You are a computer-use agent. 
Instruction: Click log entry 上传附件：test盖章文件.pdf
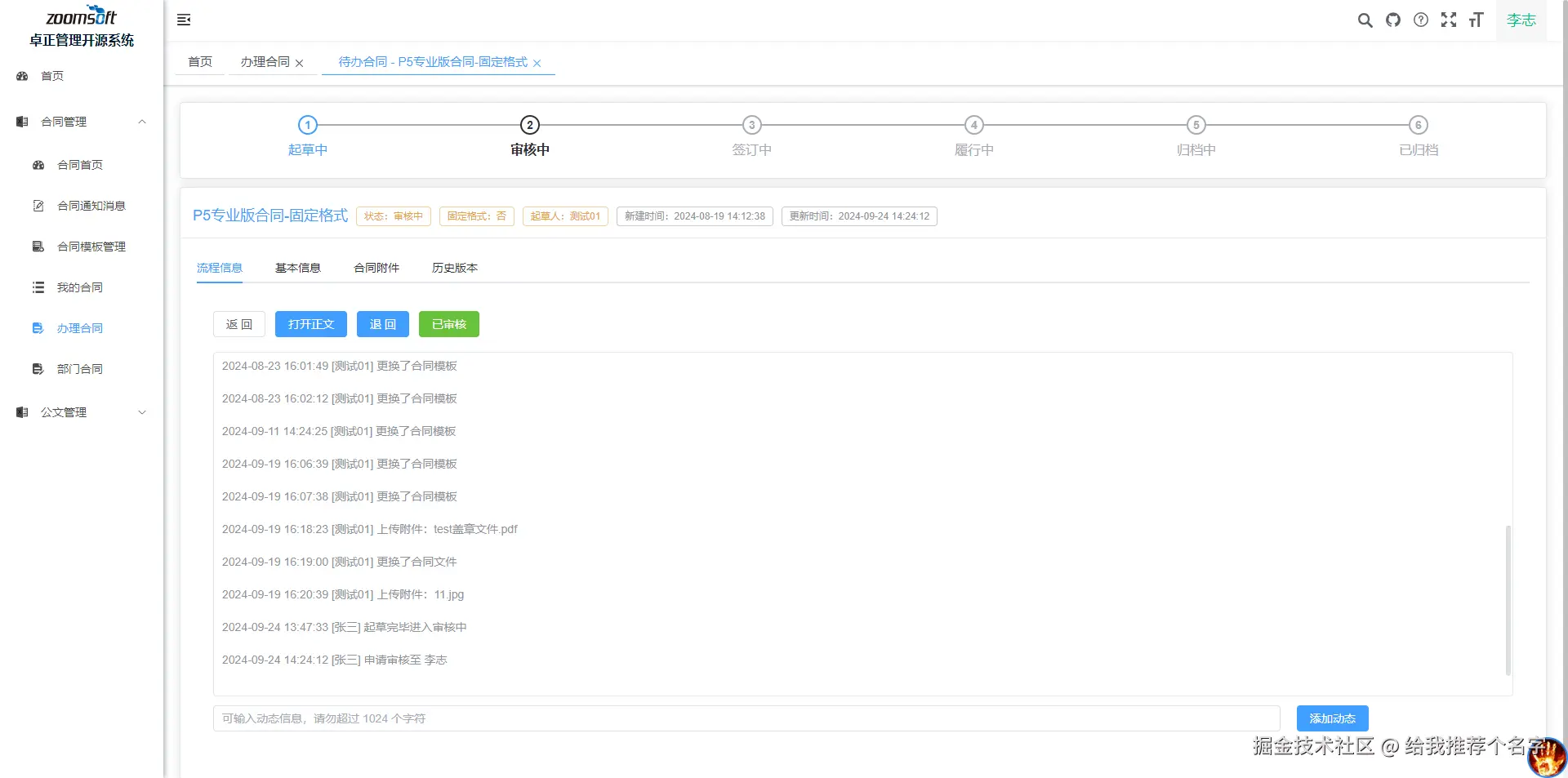tap(370, 529)
